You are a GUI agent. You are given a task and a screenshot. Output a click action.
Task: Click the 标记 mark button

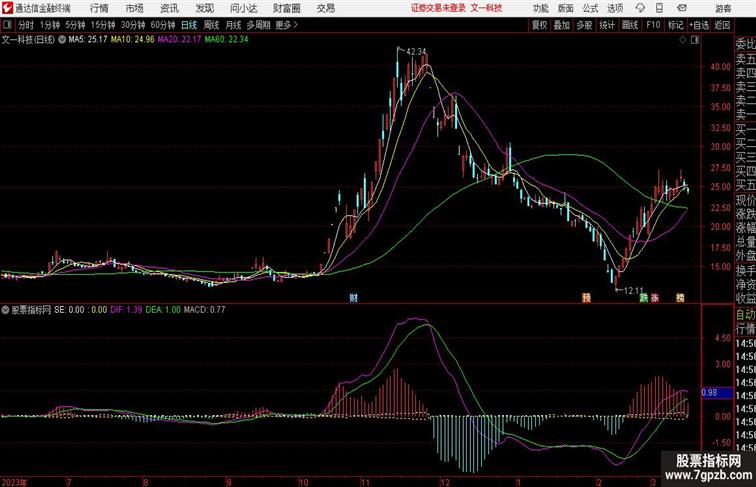[x=675, y=25]
